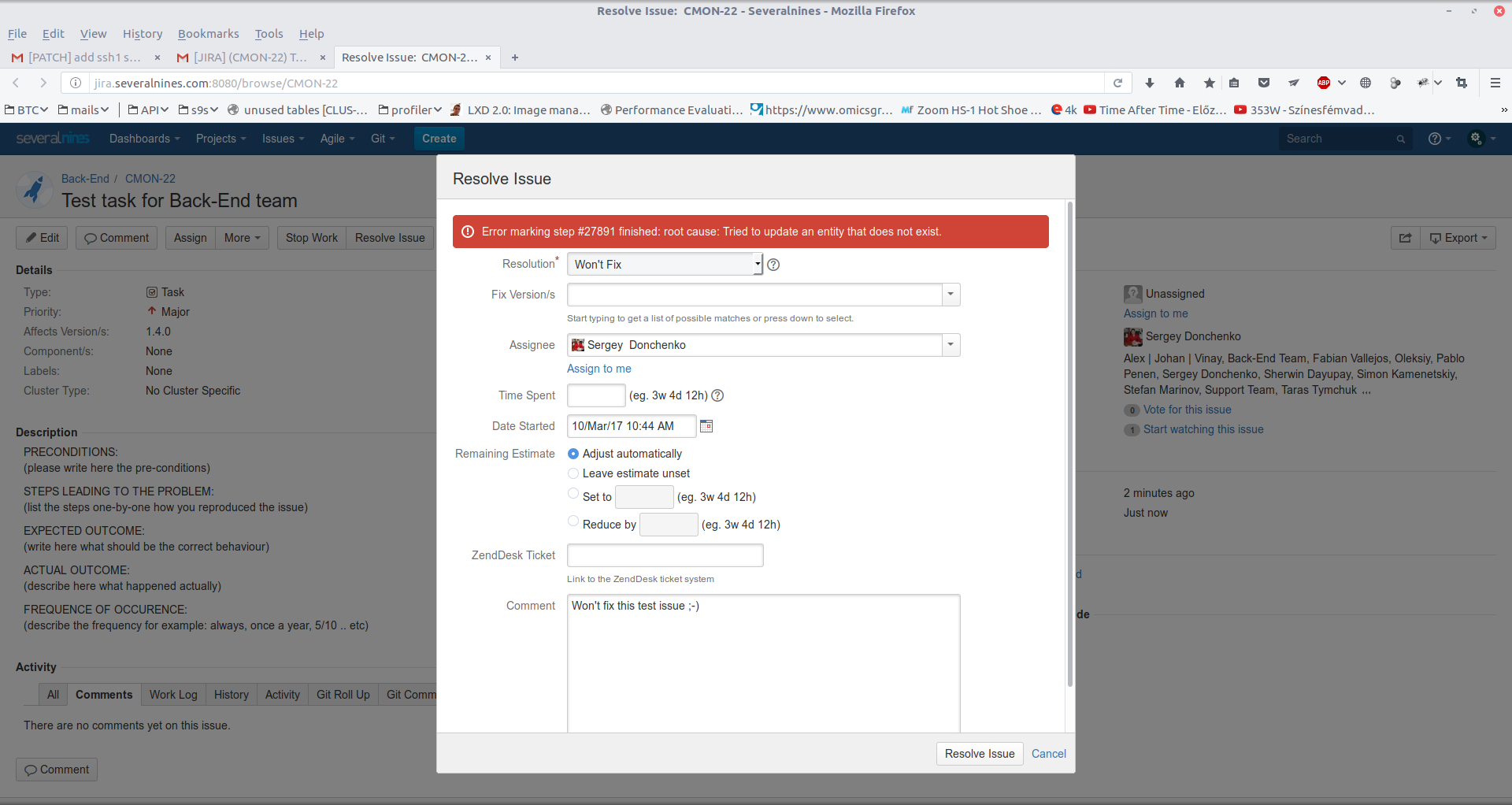The height and width of the screenshot is (805, 1512).
Task: Click Stop Work button
Action: point(312,238)
